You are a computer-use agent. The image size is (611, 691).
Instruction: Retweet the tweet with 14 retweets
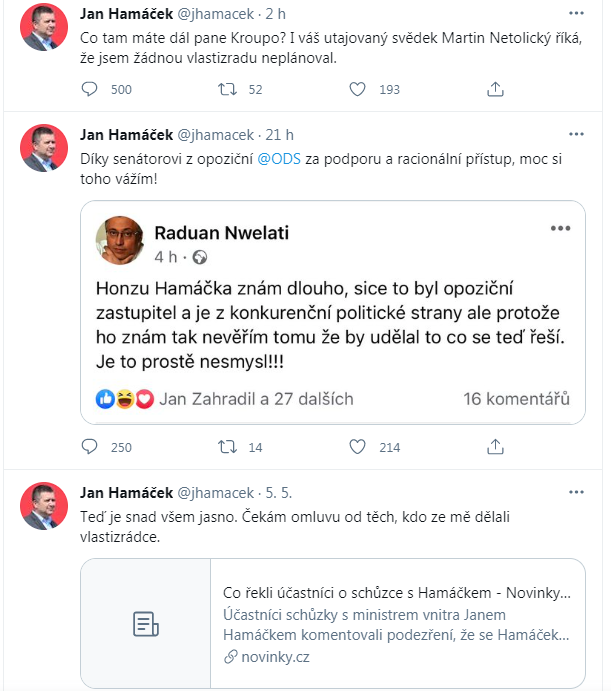(227, 447)
